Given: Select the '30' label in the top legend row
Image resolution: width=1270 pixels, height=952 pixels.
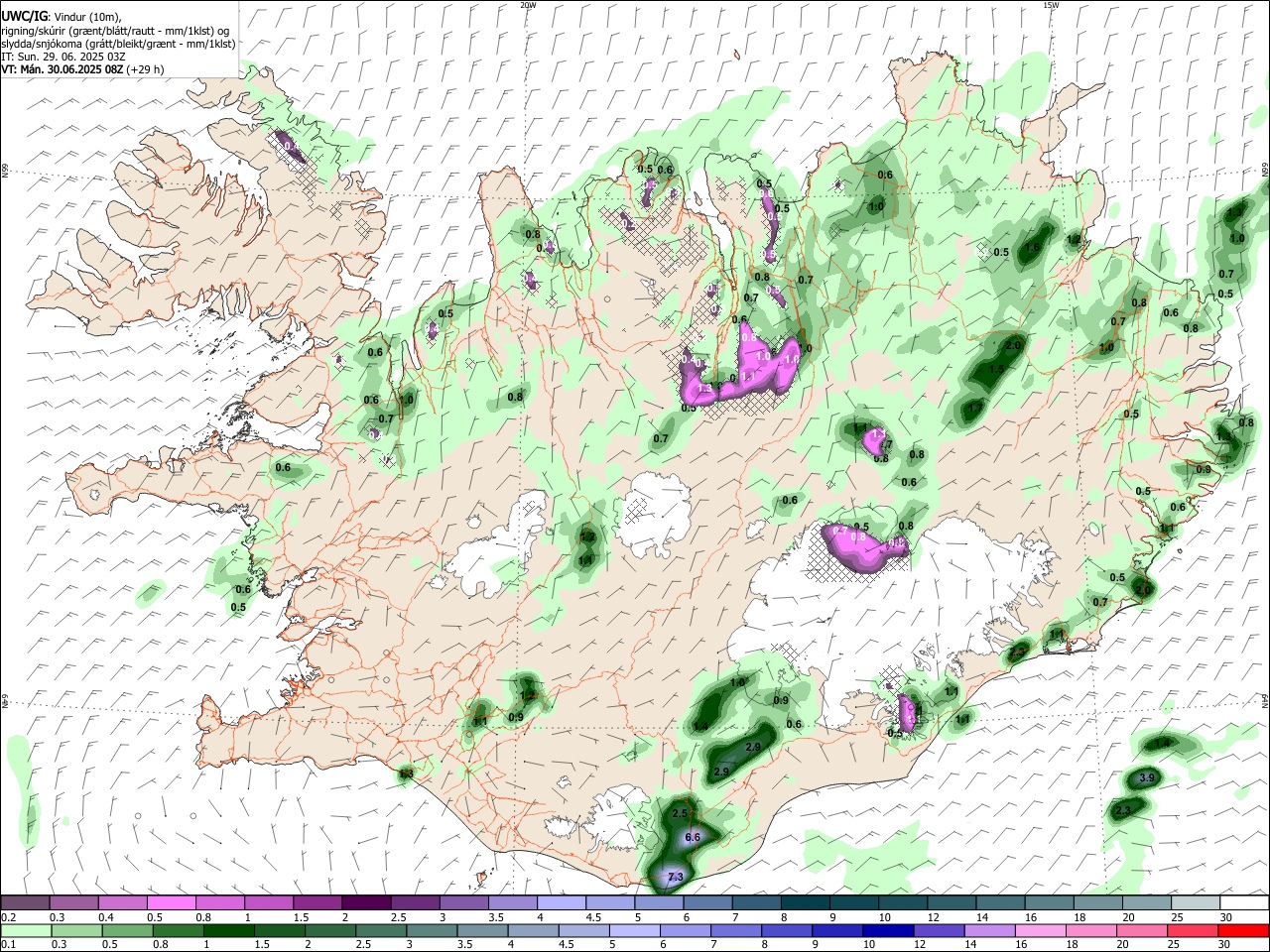Looking at the screenshot, I should click(x=1226, y=917).
